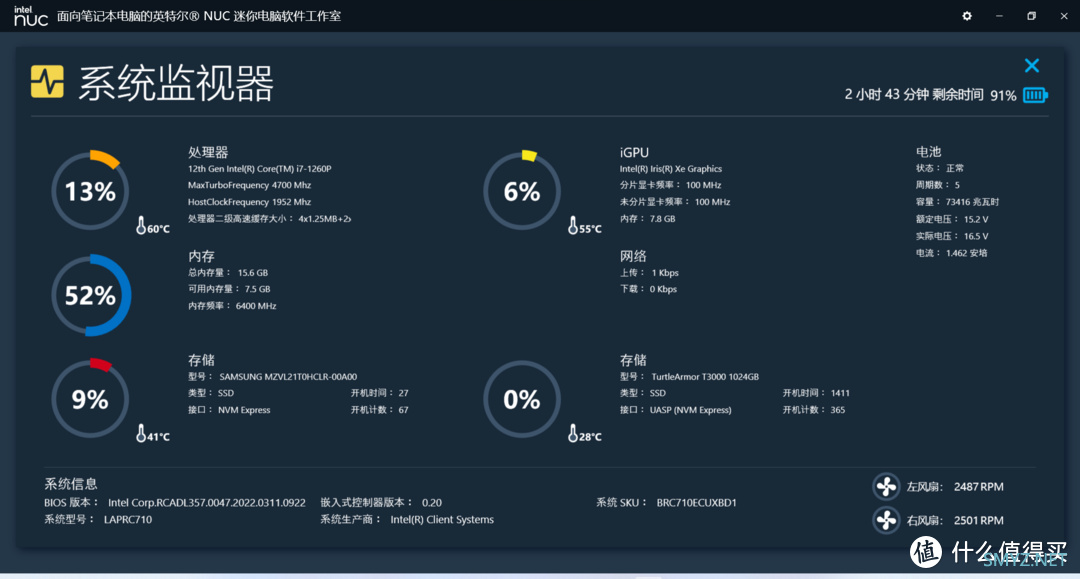Click the 可用内存量 7.5 GB line
The image size is (1080, 579).
[x=229, y=289]
